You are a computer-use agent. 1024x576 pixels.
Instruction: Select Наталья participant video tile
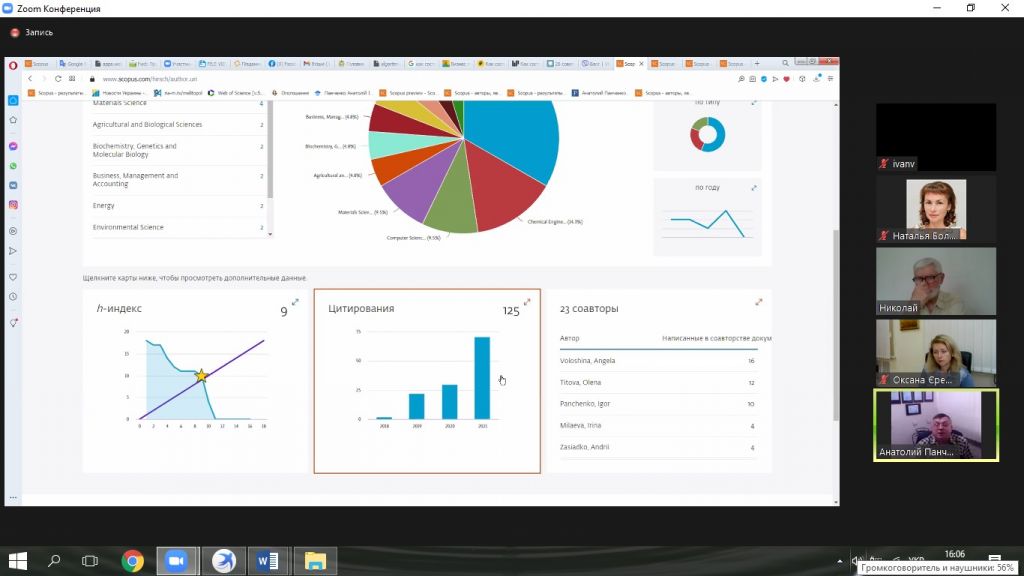point(936,209)
